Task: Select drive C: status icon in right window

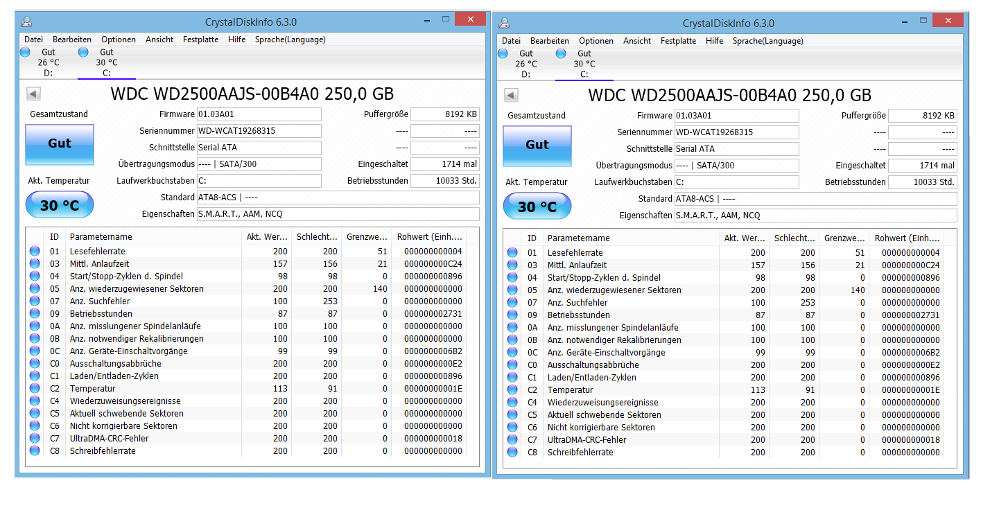Action: [x=561, y=54]
